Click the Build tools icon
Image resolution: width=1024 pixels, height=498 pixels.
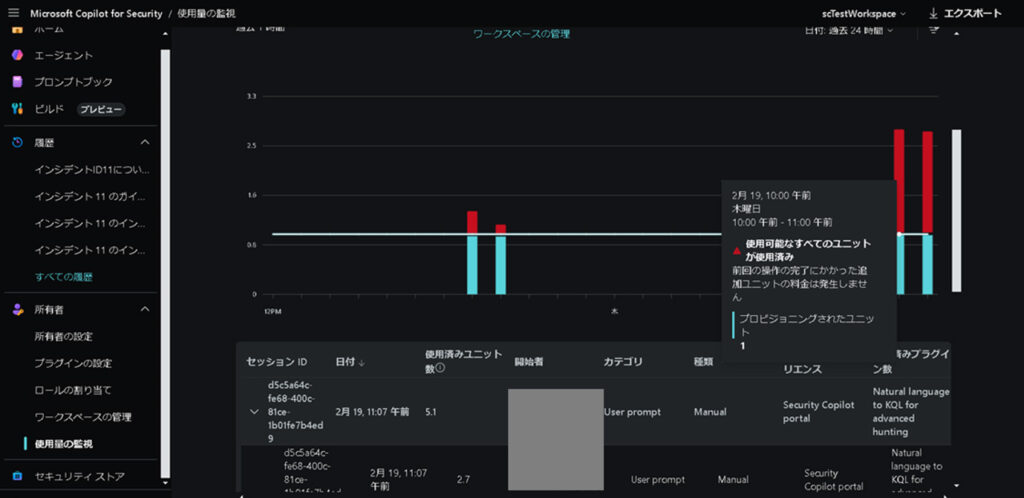[17, 108]
